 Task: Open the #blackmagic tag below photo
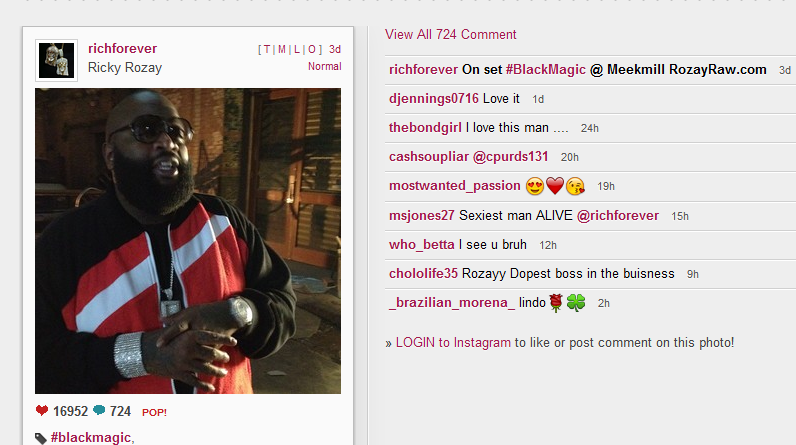[x=90, y=437]
